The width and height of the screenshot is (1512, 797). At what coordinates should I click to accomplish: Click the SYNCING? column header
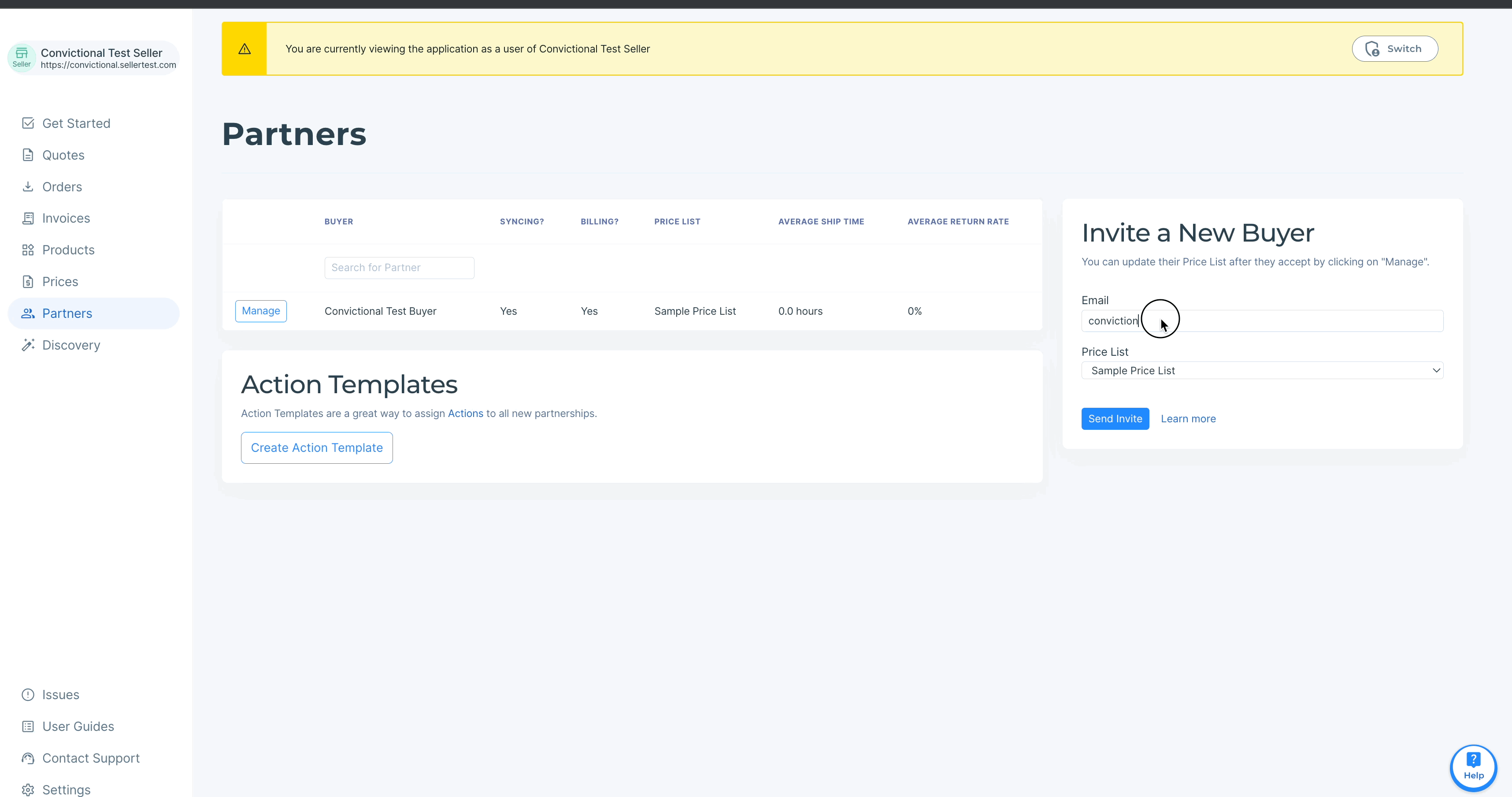click(522, 221)
